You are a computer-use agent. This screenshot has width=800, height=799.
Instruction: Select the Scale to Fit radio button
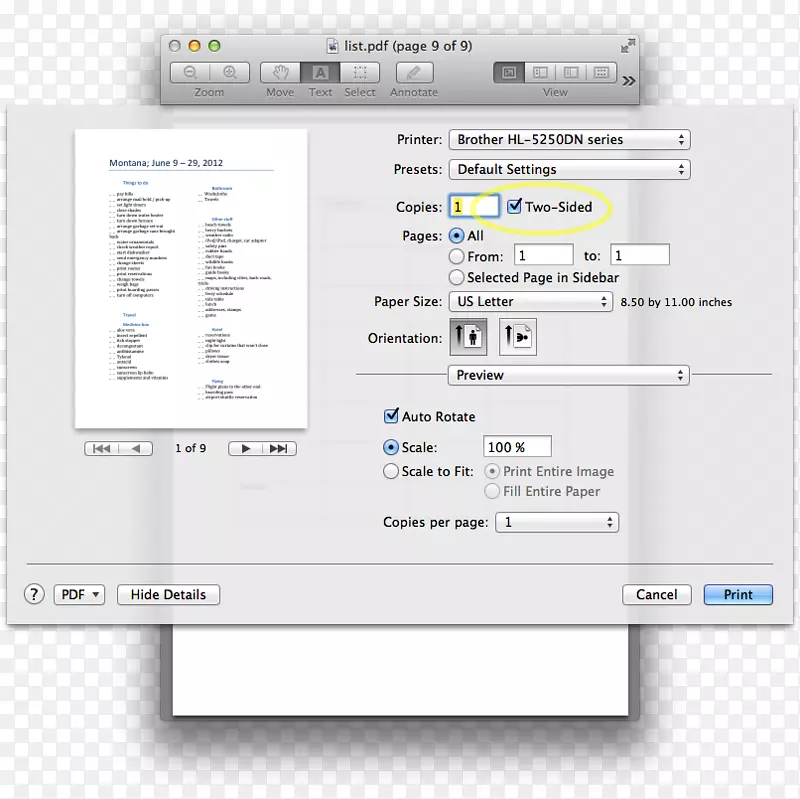pyautogui.click(x=391, y=470)
